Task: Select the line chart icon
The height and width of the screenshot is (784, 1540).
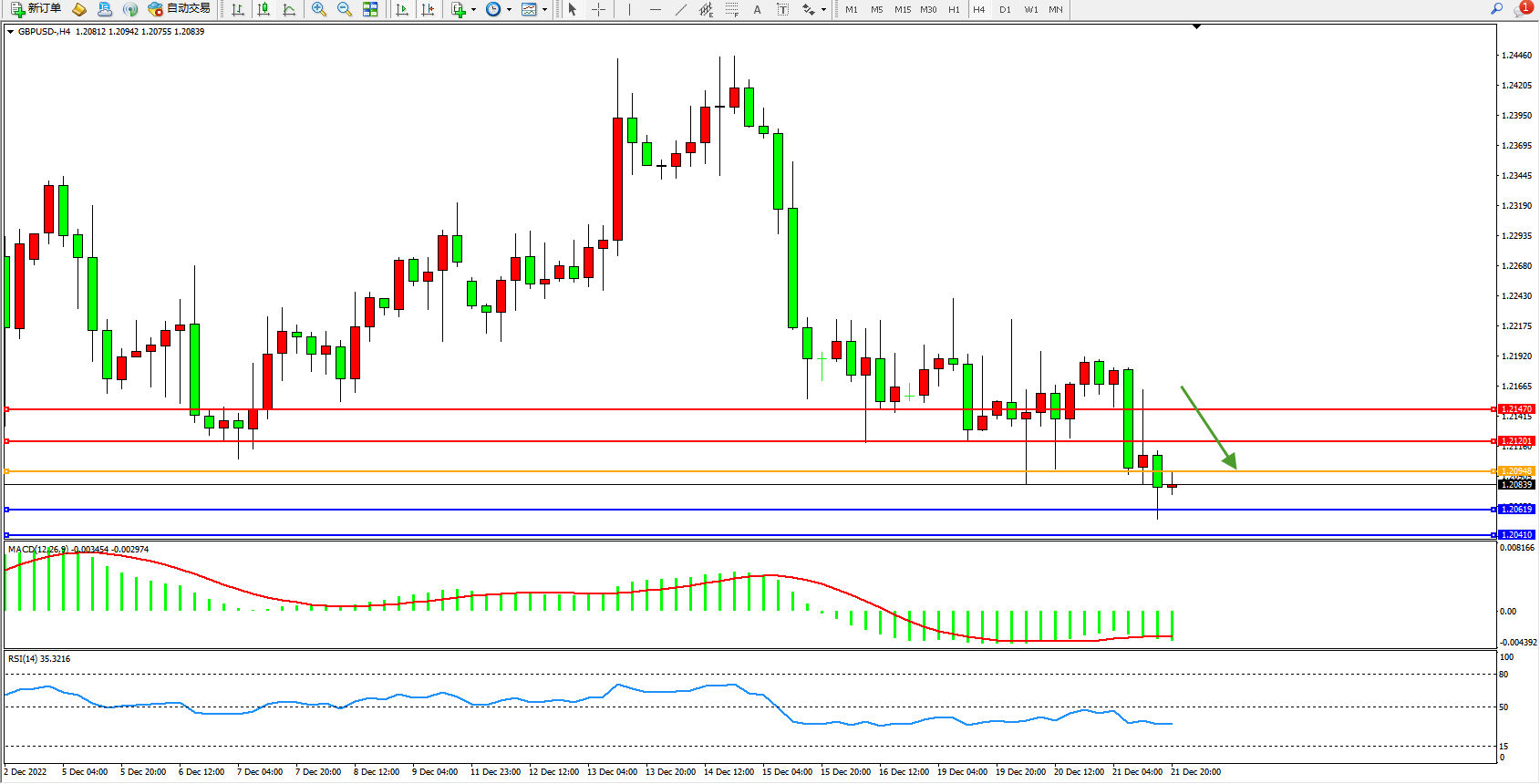Action: tap(289, 9)
